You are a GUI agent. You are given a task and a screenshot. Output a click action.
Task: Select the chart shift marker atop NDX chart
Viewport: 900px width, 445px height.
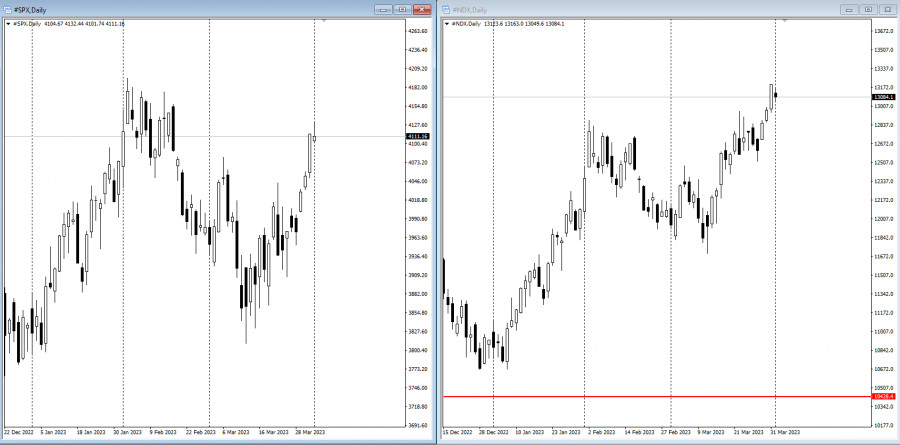tap(785, 20)
